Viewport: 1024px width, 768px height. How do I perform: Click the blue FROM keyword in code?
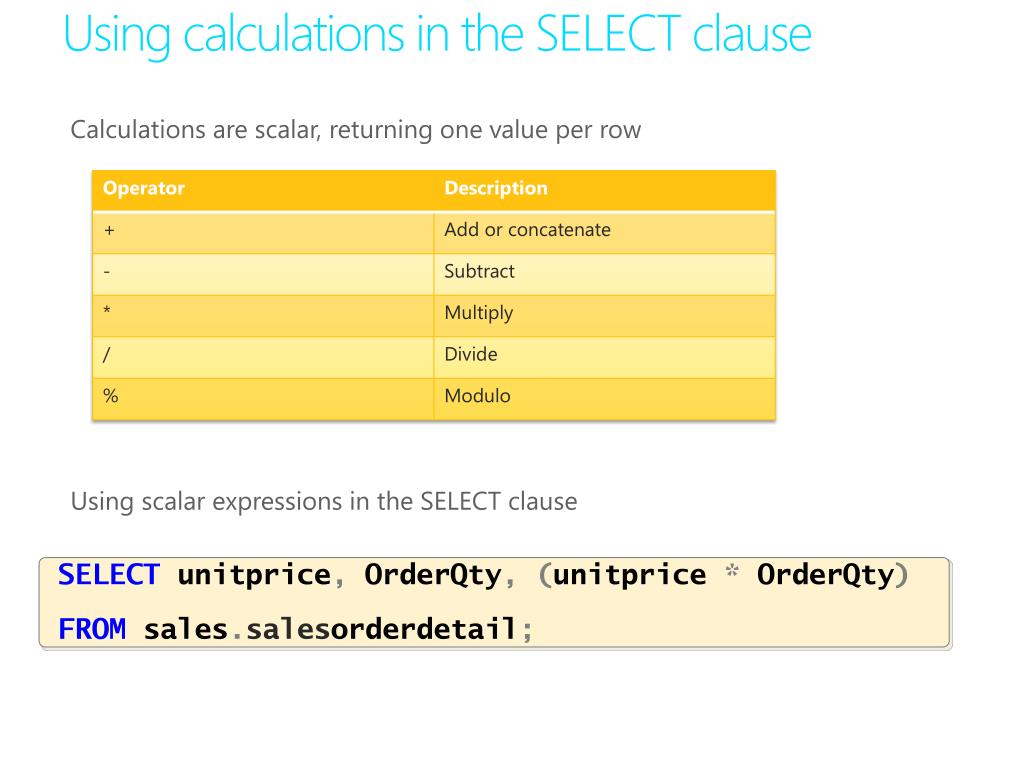[x=91, y=630]
